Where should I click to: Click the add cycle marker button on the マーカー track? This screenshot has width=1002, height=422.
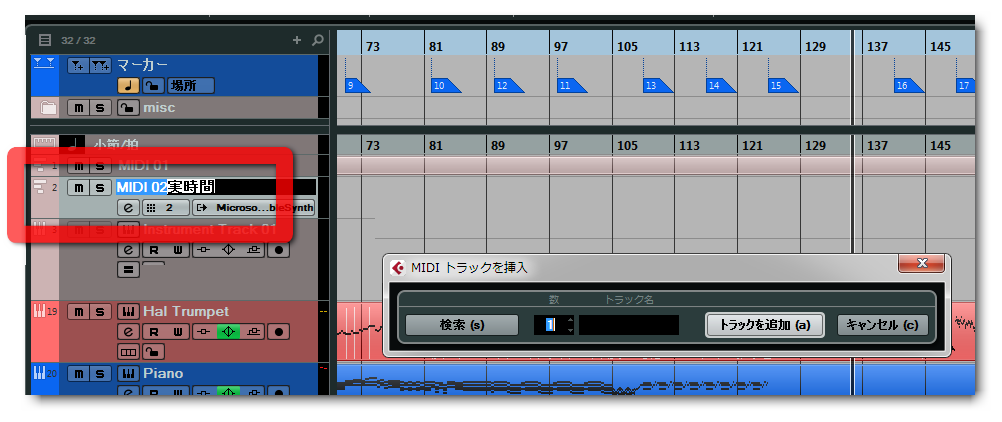point(101,65)
